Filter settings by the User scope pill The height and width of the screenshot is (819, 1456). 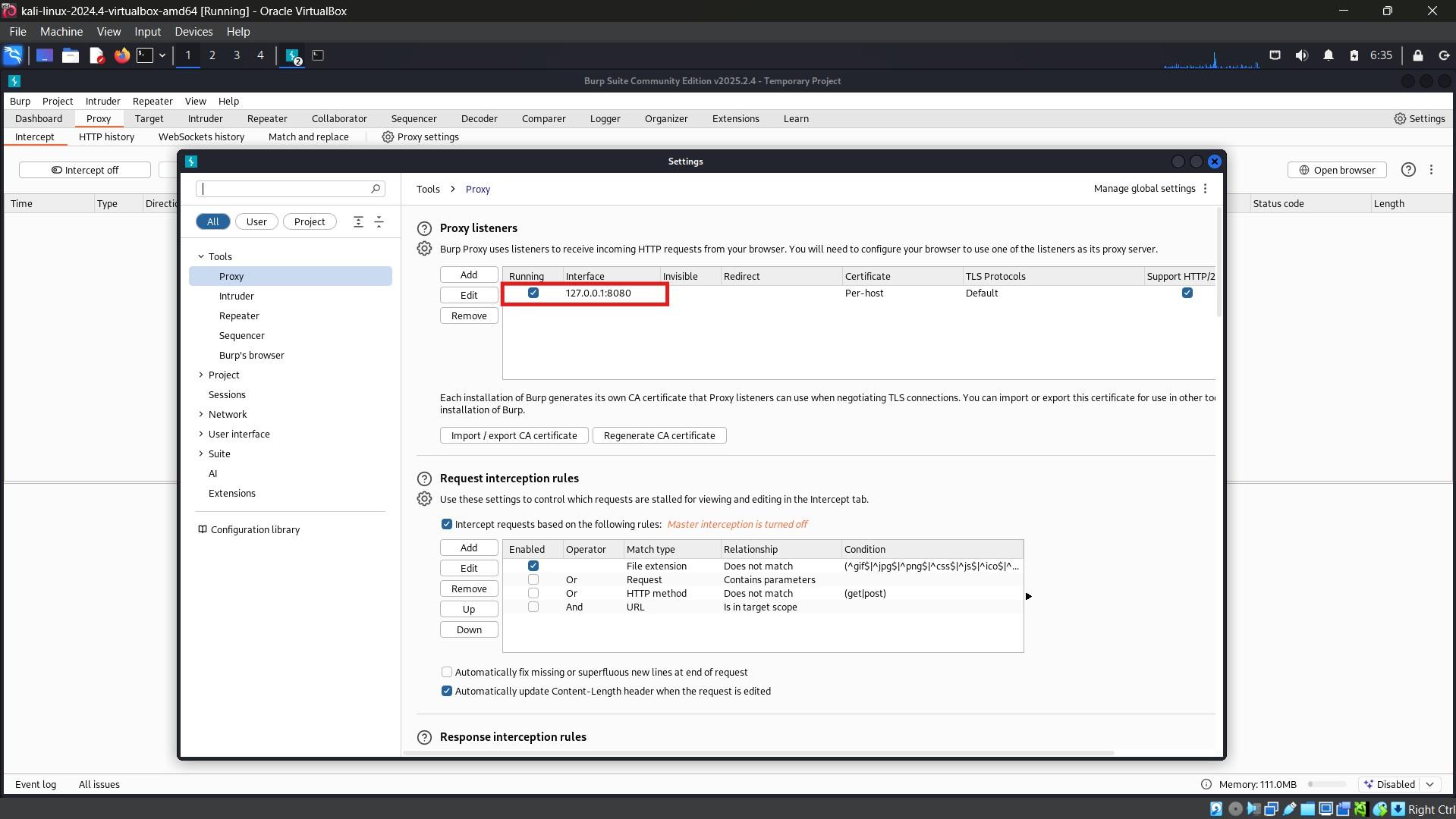click(256, 221)
